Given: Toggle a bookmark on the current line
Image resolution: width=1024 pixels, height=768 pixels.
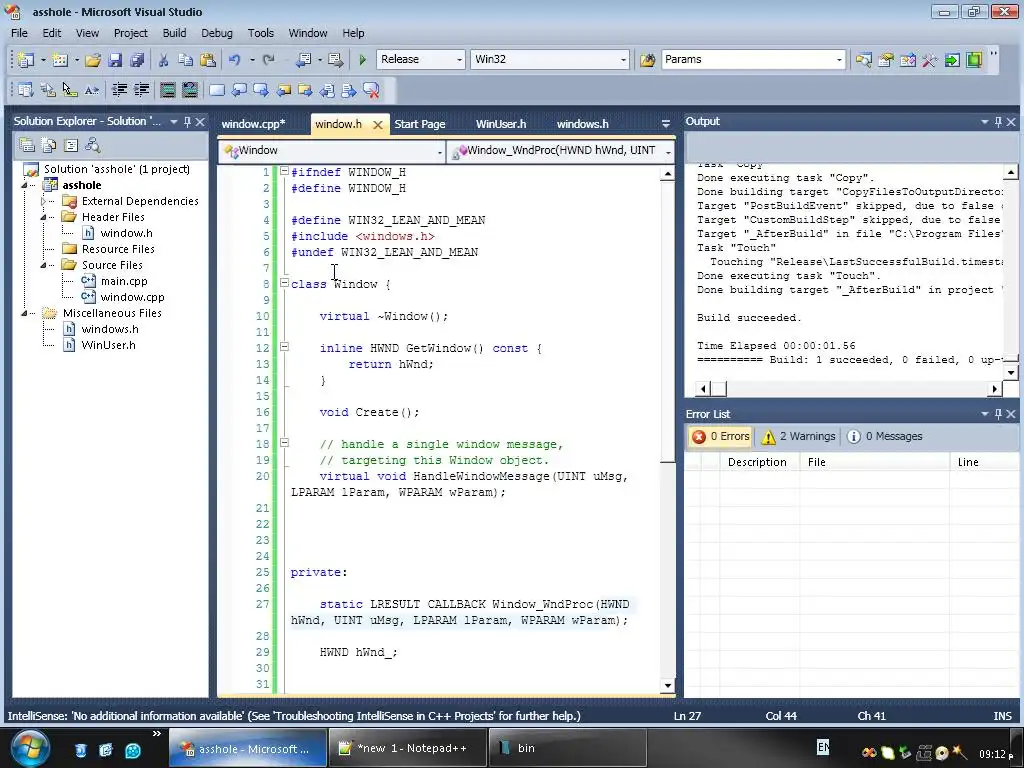Looking at the screenshot, I should point(217,90).
